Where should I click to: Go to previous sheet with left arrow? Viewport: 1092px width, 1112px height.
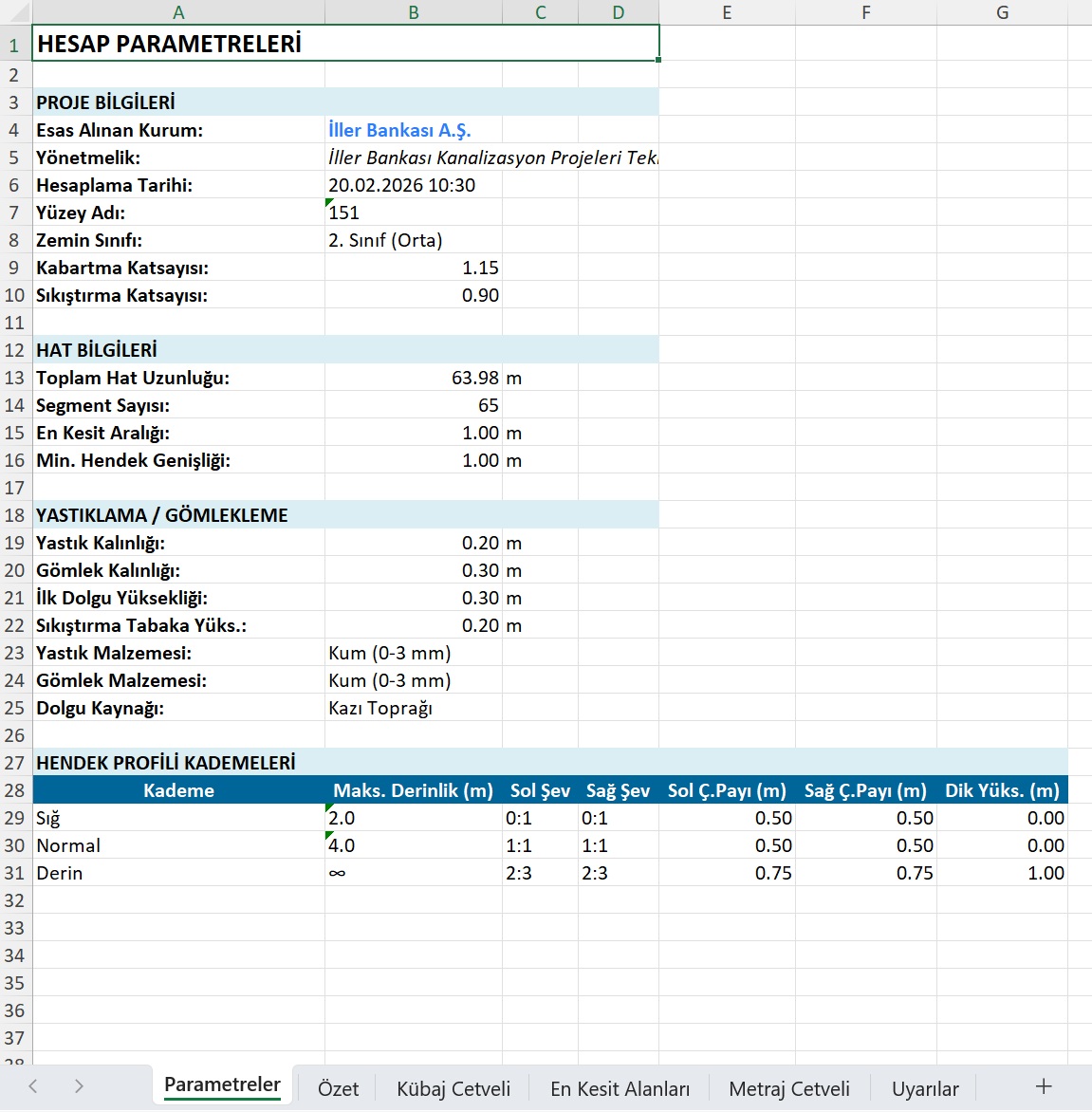[32, 1085]
